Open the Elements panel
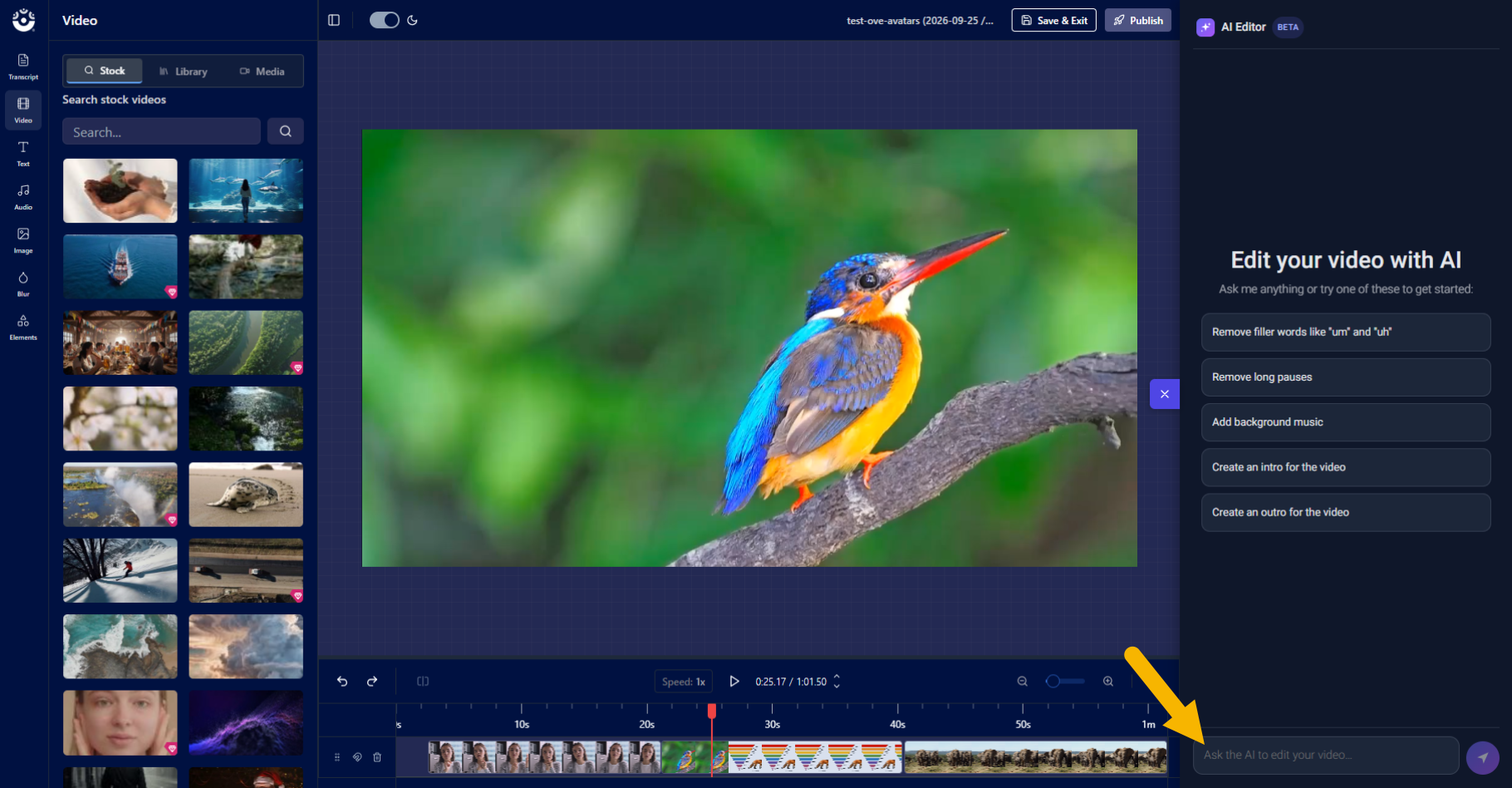The height and width of the screenshot is (788, 1512). (x=23, y=327)
